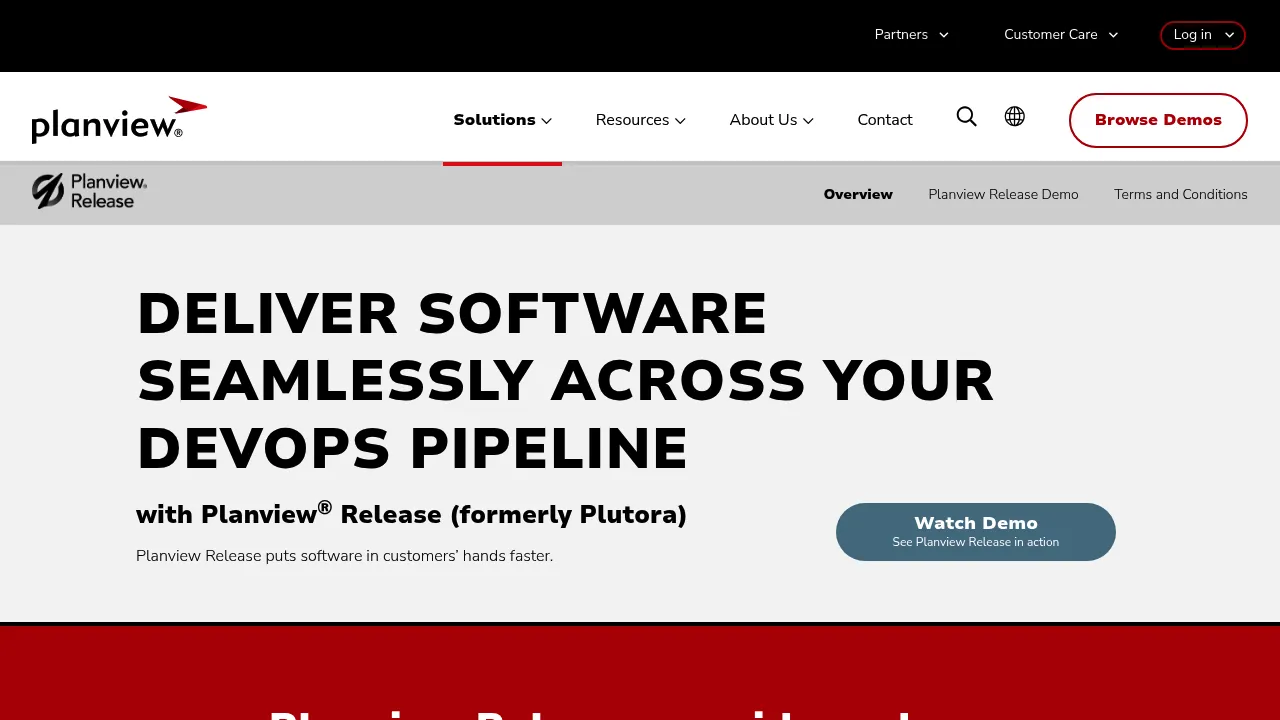
Task: Click the Watch Demo button
Action: point(976,532)
